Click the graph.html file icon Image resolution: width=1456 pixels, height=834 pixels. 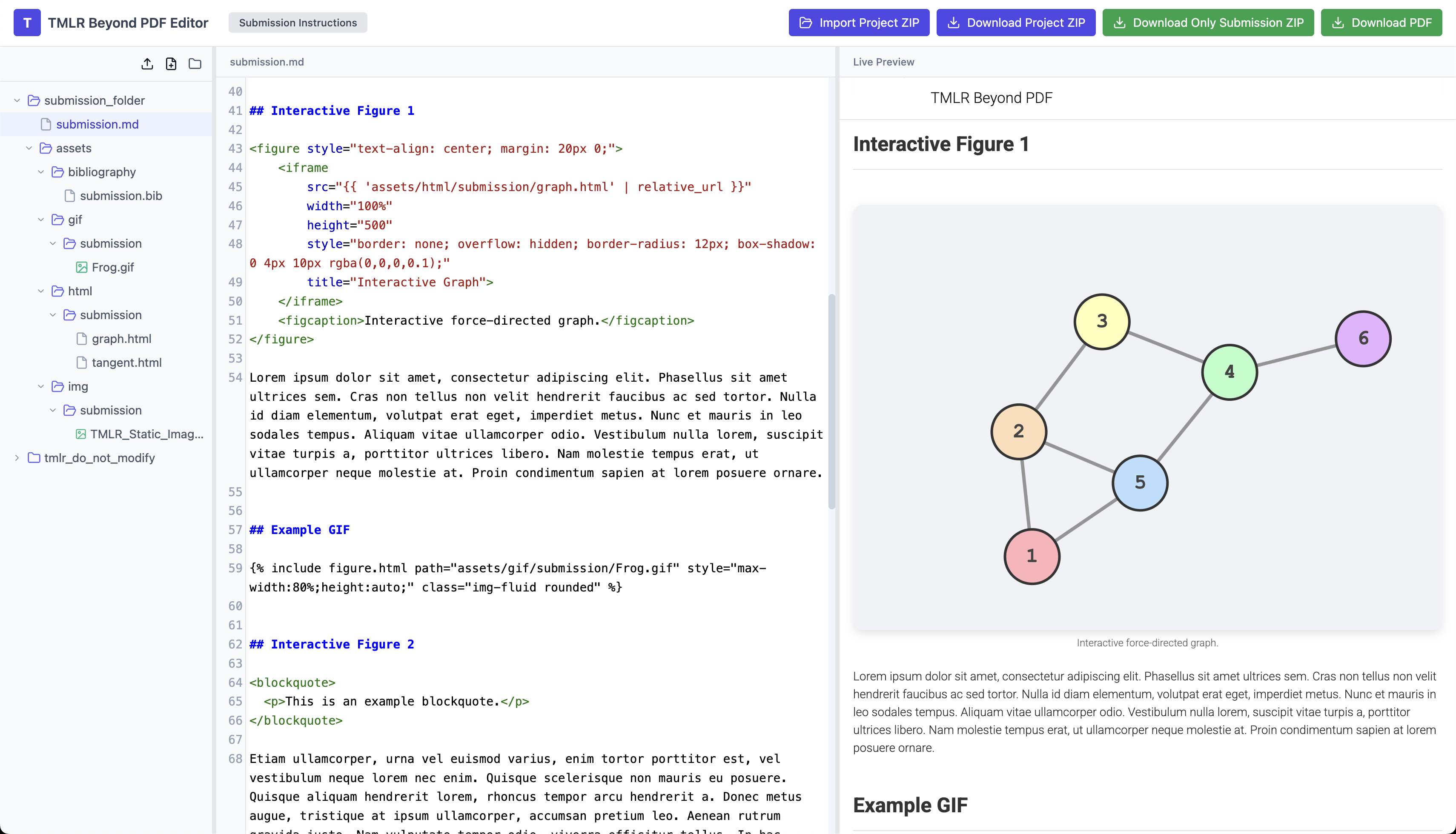coord(82,339)
